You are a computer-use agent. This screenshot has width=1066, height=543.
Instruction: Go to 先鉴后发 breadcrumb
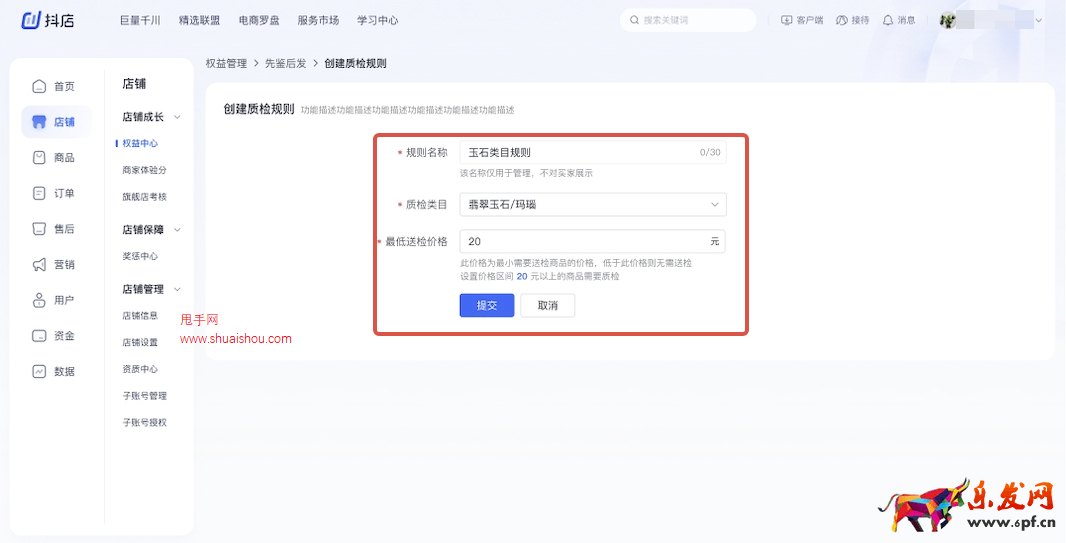point(286,63)
